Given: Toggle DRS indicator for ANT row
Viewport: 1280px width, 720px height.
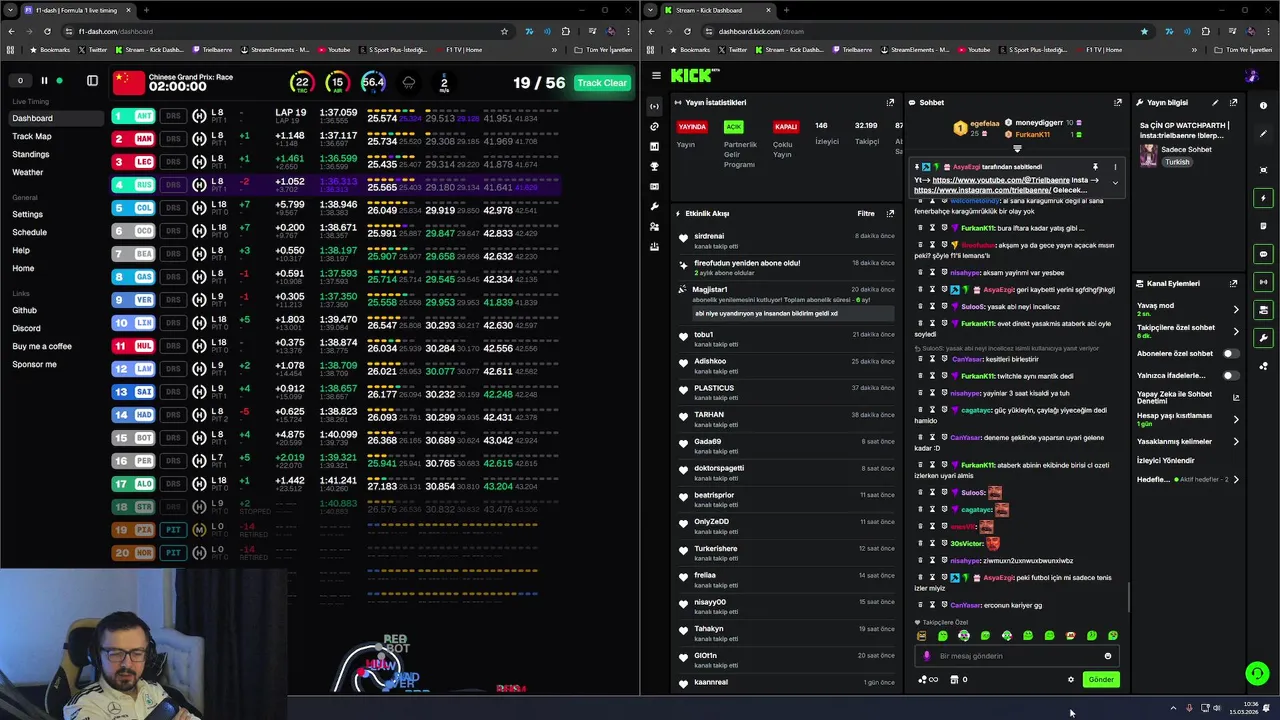Looking at the screenshot, I should pos(173,116).
